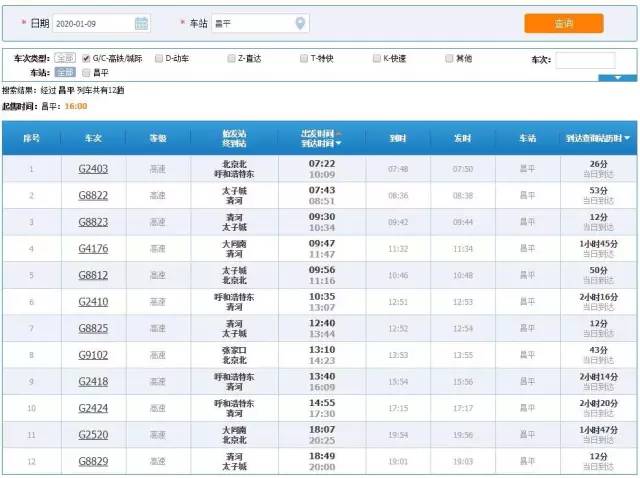Select the 19:56 departure time cell
The width and height of the screenshot is (640, 478).
(462, 435)
